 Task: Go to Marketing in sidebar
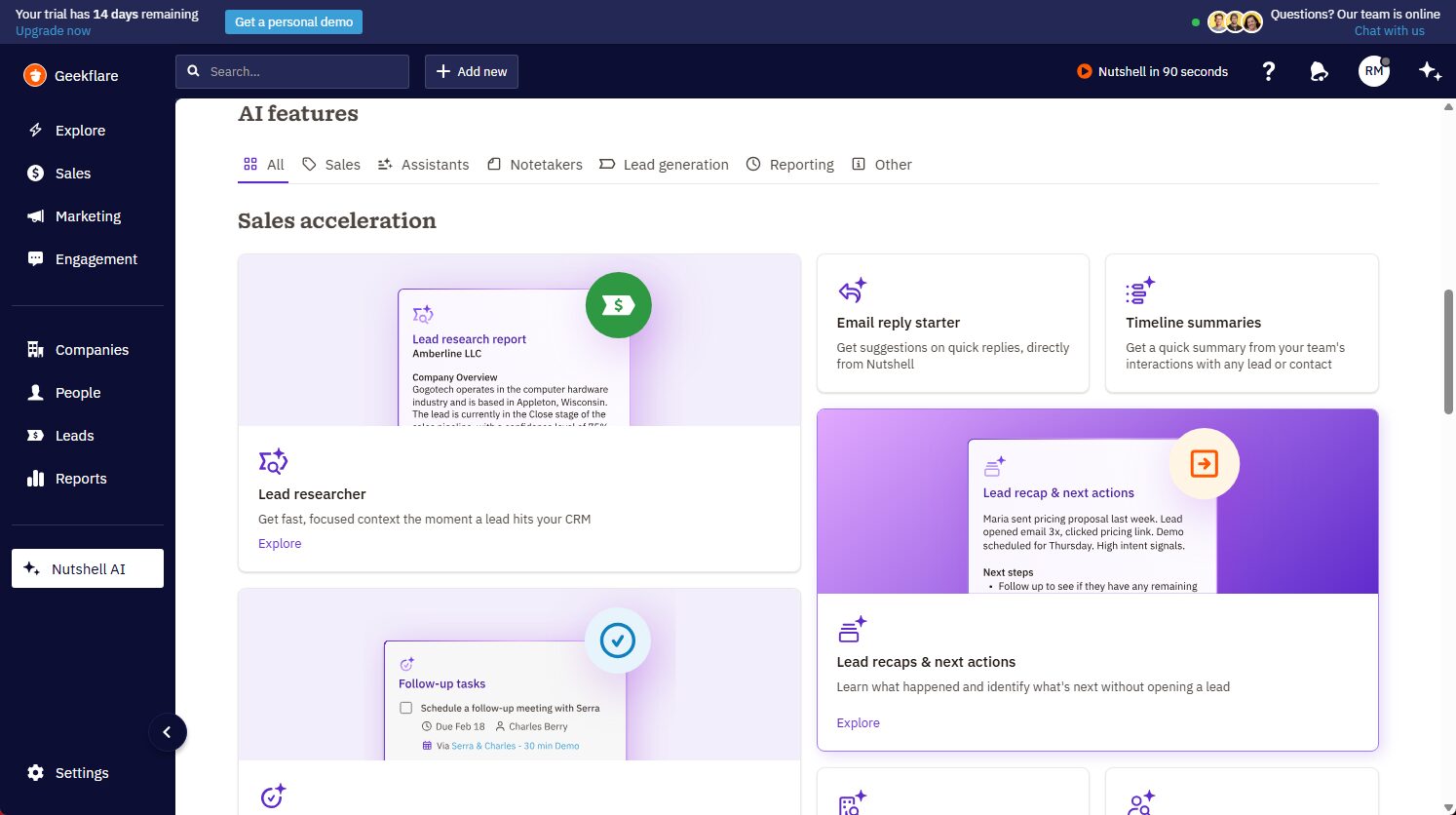(88, 216)
